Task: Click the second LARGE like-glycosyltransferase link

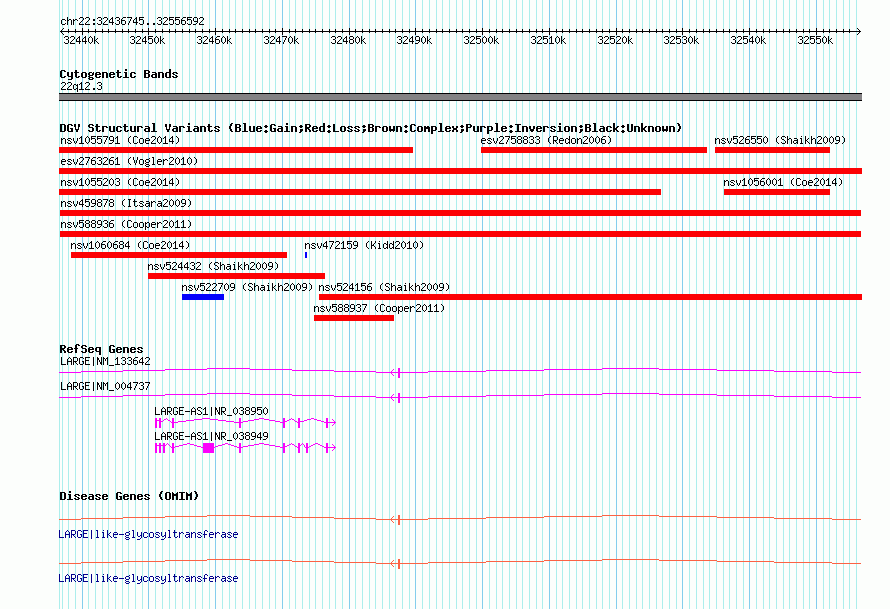Action: [x=149, y=578]
